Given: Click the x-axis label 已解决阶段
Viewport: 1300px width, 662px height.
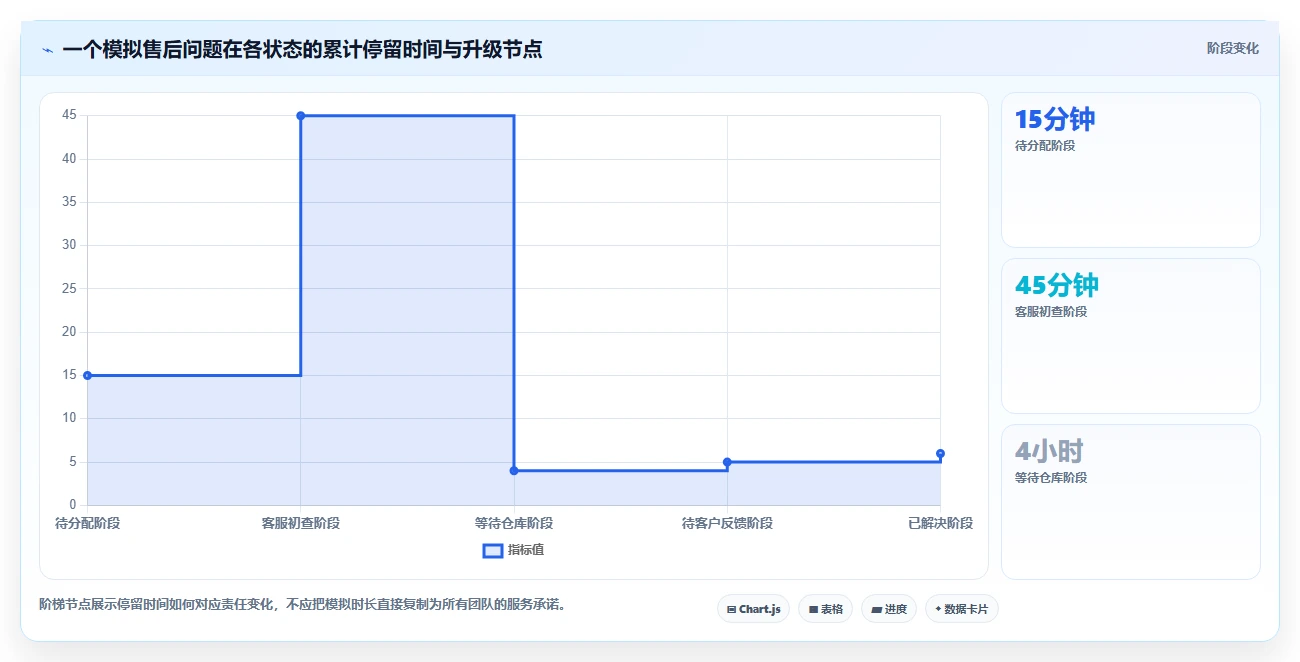Looking at the screenshot, I should 940,523.
